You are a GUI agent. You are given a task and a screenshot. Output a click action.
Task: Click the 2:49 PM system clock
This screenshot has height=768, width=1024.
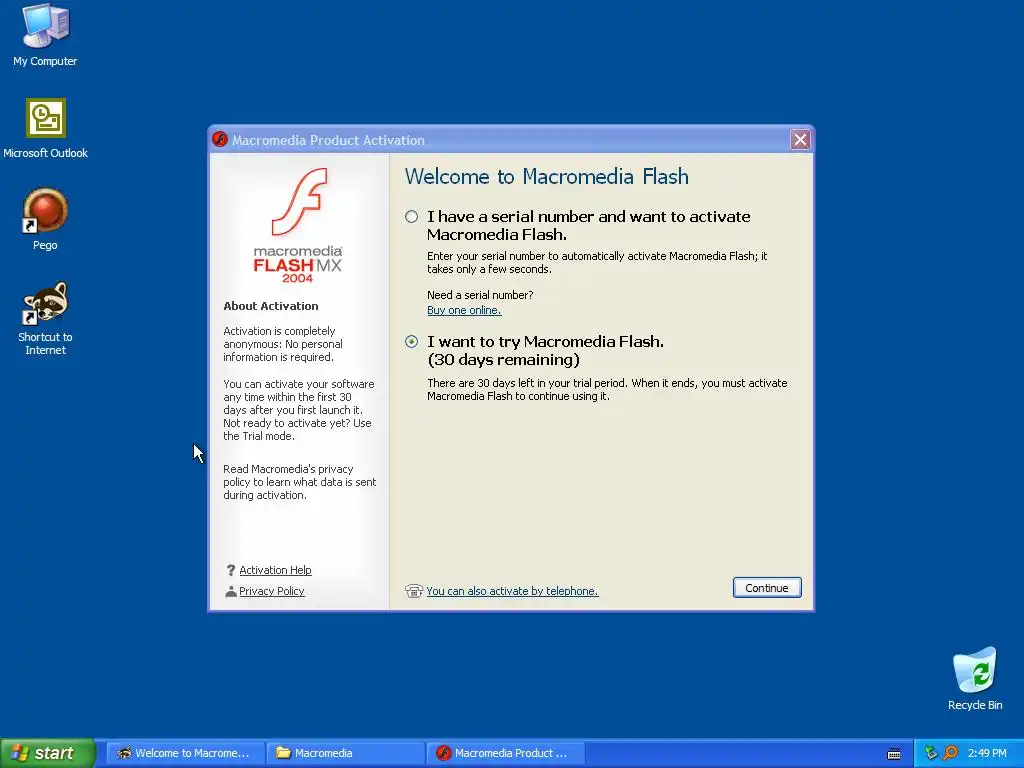click(x=987, y=753)
